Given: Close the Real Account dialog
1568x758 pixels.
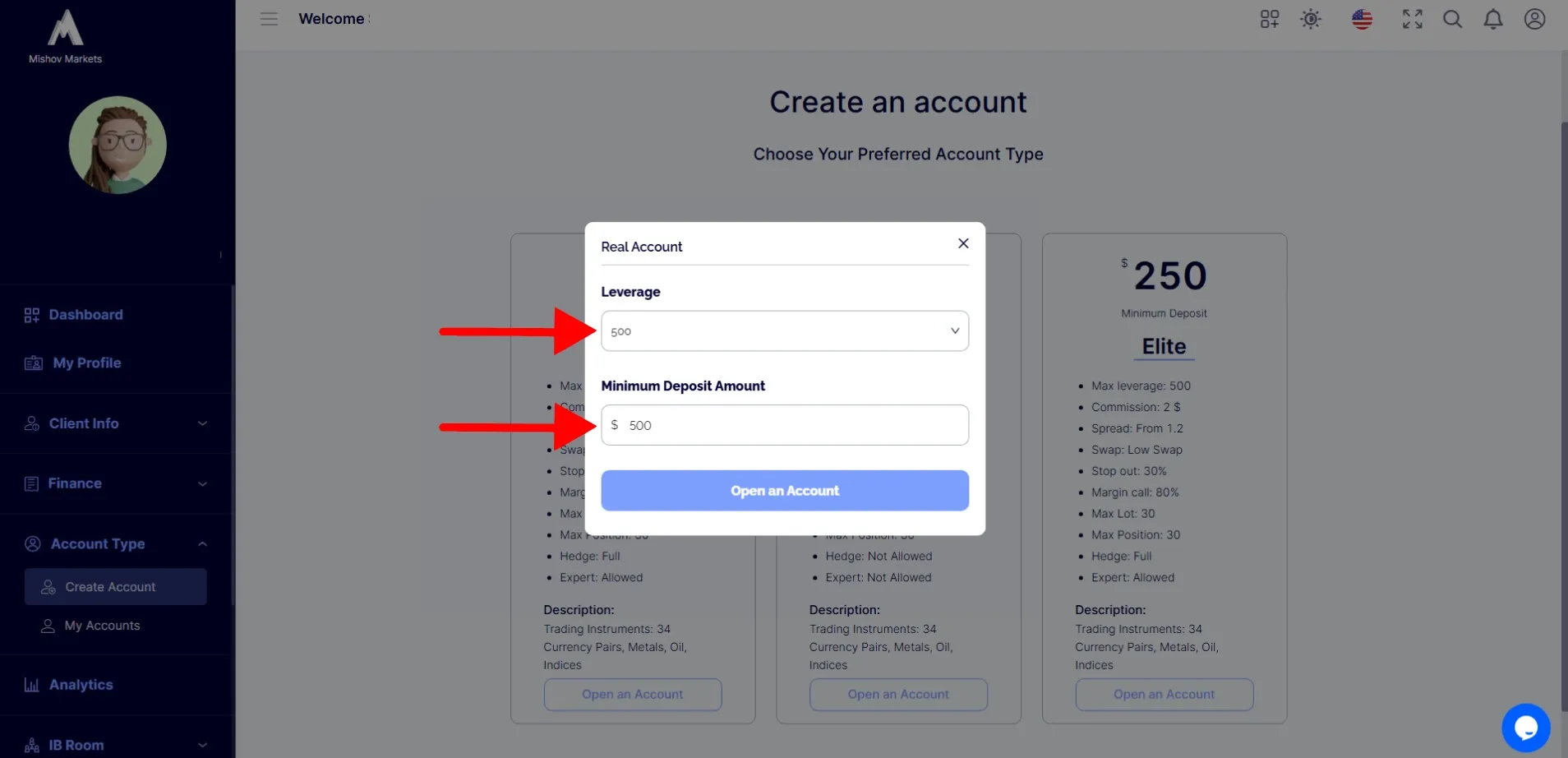Looking at the screenshot, I should click(x=963, y=243).
